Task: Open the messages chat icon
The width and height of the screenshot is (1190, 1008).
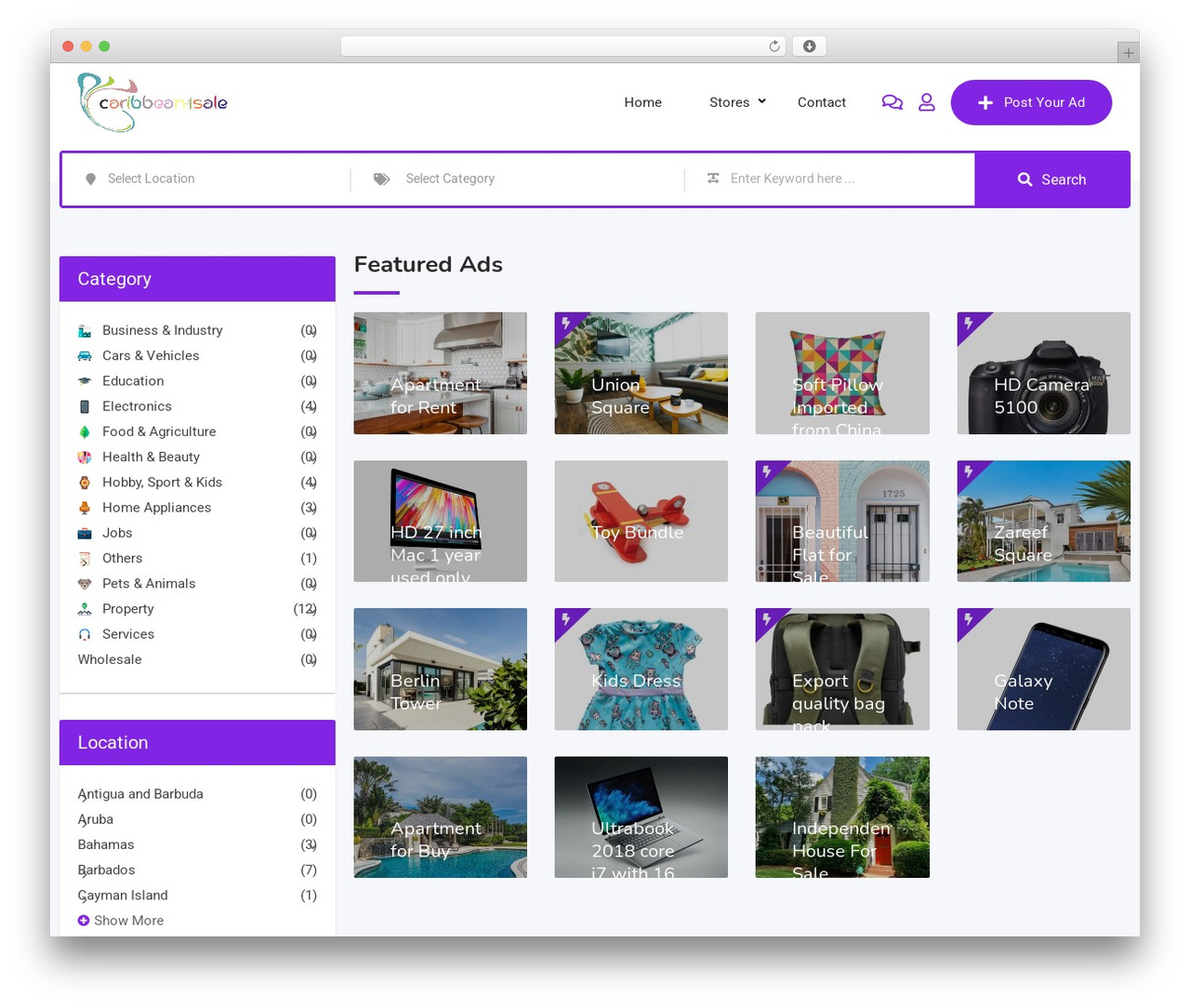Action: coord(892,102)
